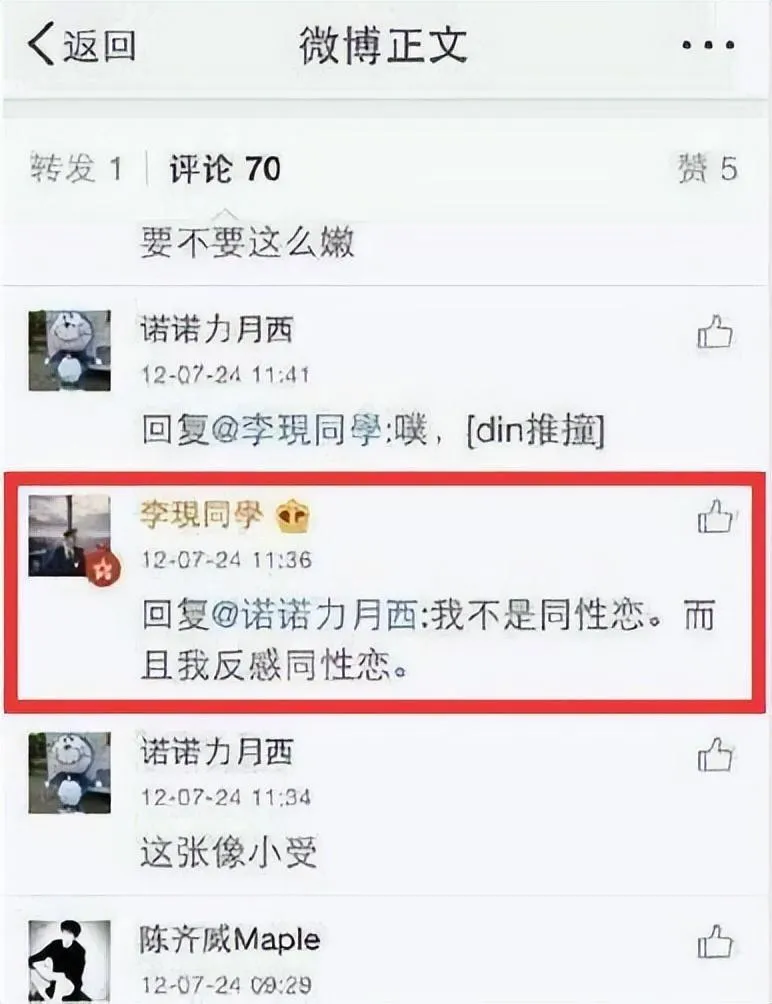
Task: Open the Doraemon avatar on the 11:34 comment
Action: [x=70, y=773]
